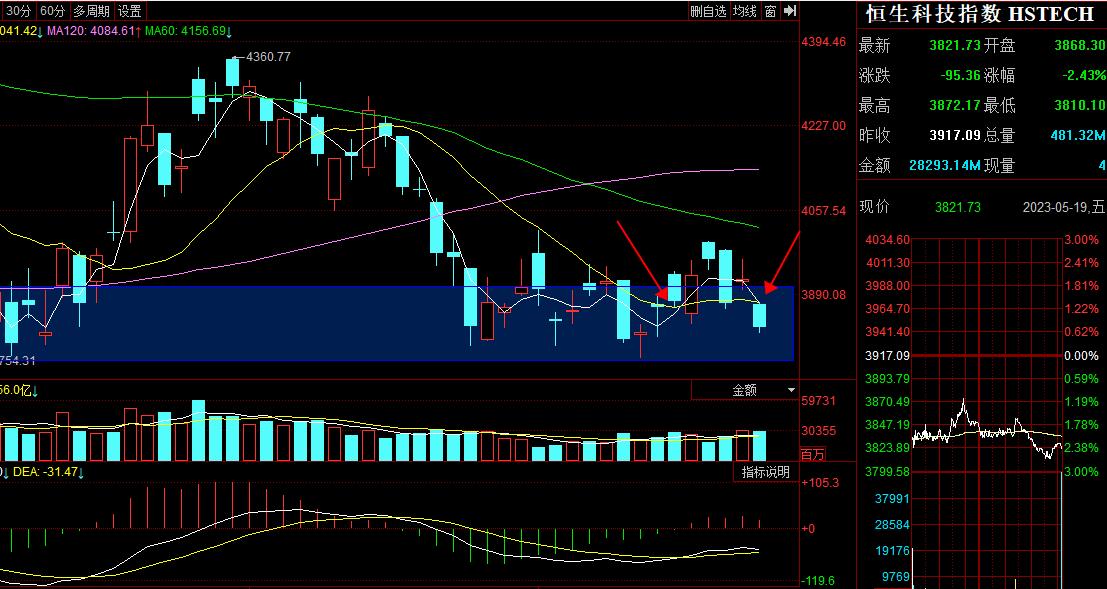Click the latest volume bar in 金额 pane
Viewport: 1107px width, 589px height.
[x=760, y=446]
